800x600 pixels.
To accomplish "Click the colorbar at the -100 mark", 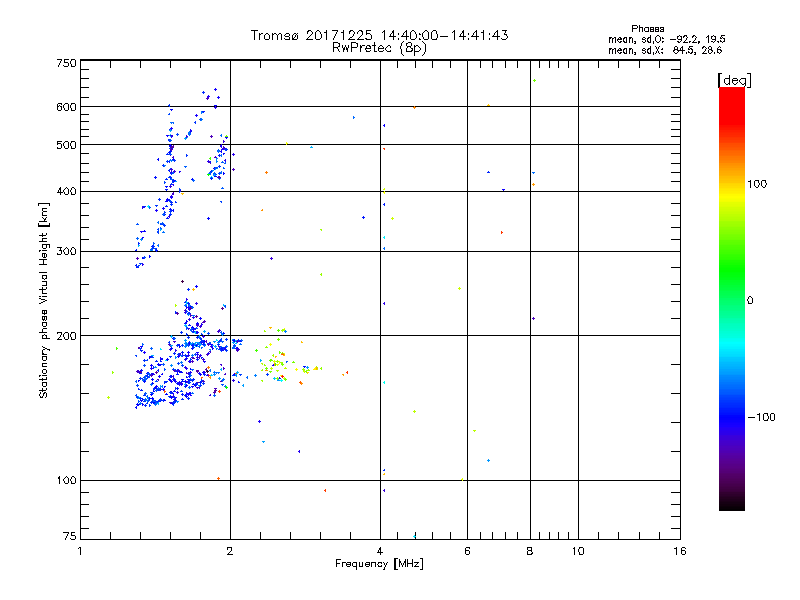I will click(x=732, y=417).
